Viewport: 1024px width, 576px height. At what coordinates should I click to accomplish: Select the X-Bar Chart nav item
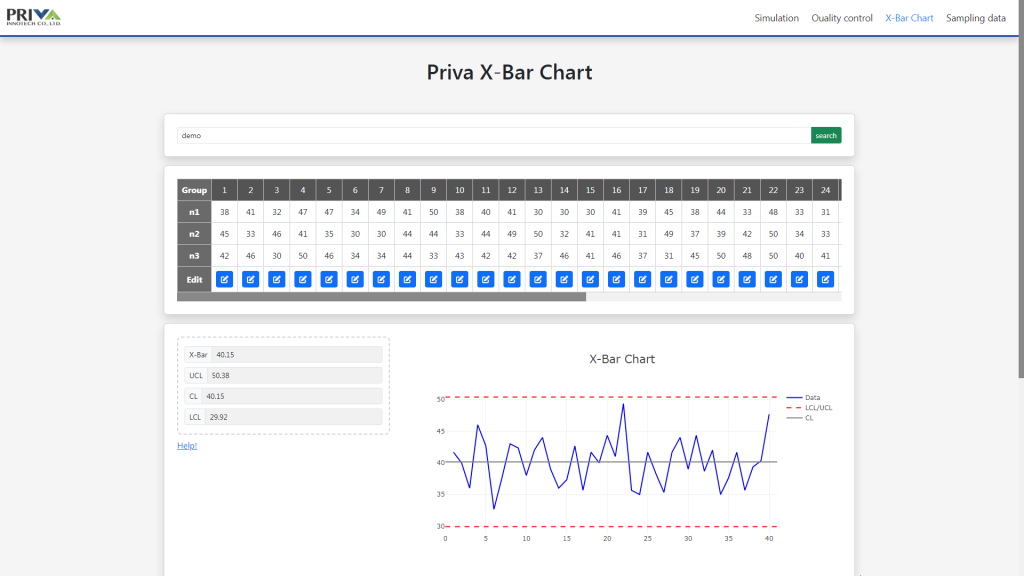(x=909, y=18)
